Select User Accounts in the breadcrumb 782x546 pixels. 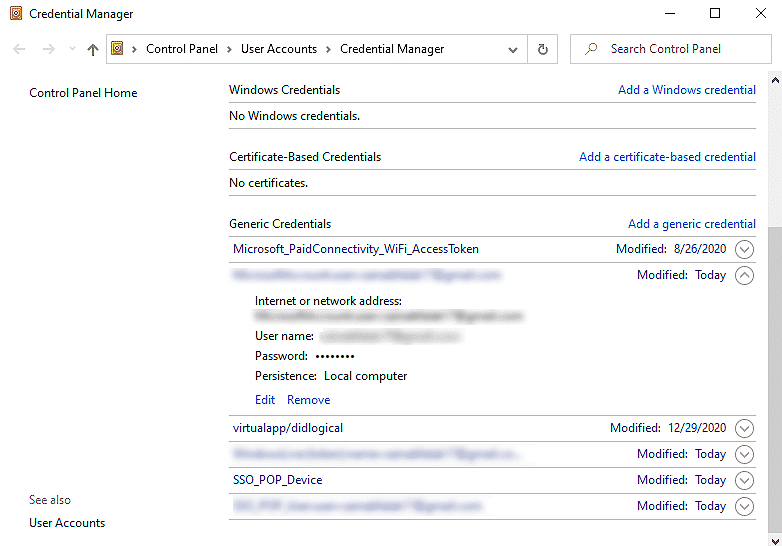[x=279, y=49]
